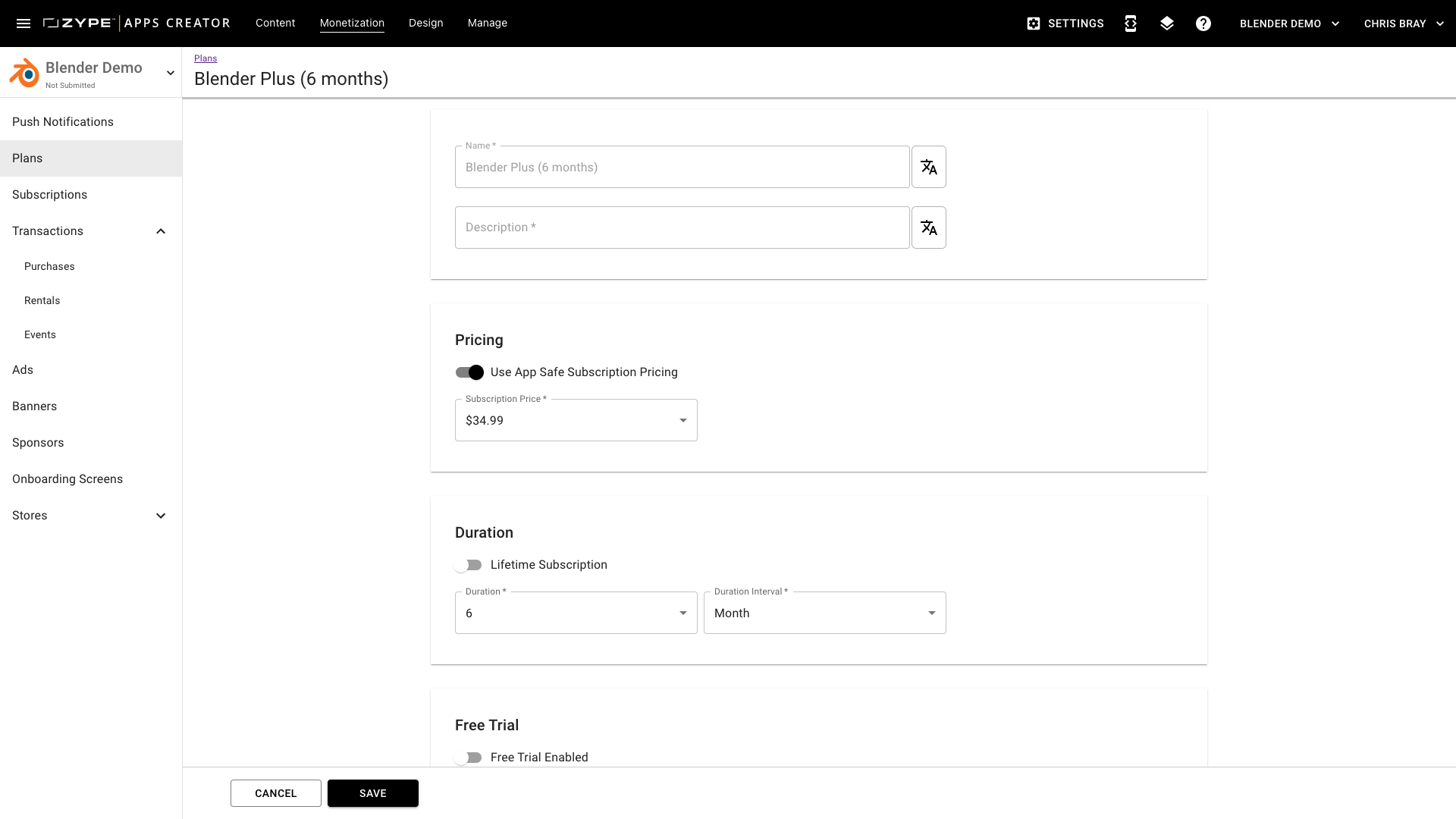The image size is (1456, 819).
Task: Expand the Stores sidebar section
Action: [161, 516]
